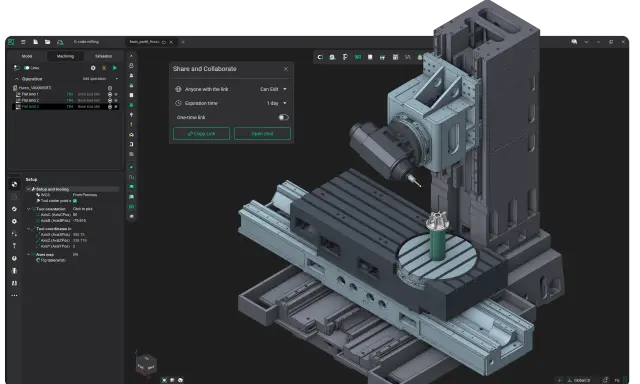The height and width of the screenshot is (384, 640).
Task: Collapse the vertical toolbar with its top arrow
Action: tap(131, 56)
